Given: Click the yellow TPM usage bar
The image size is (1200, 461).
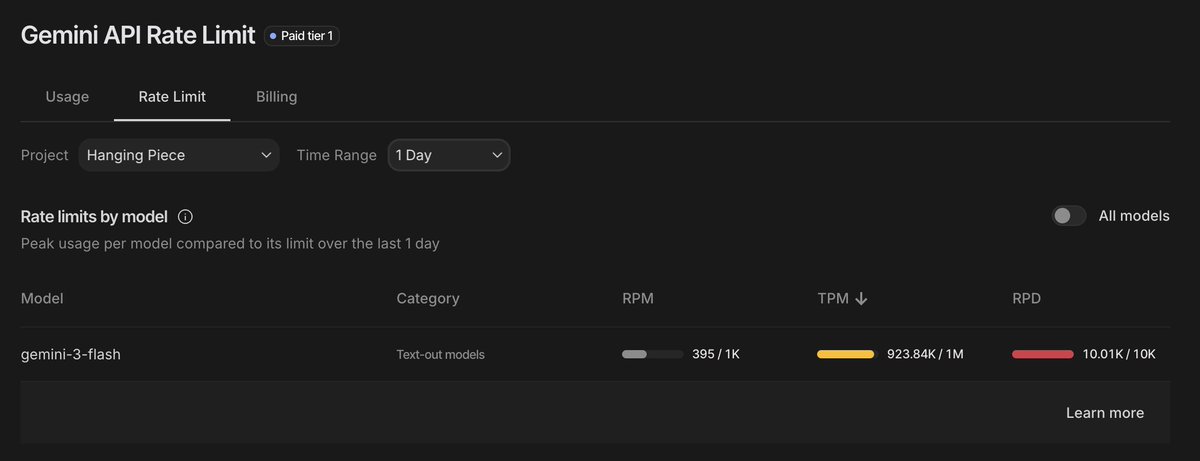Looking at the screenshot, I should point(848,354).
